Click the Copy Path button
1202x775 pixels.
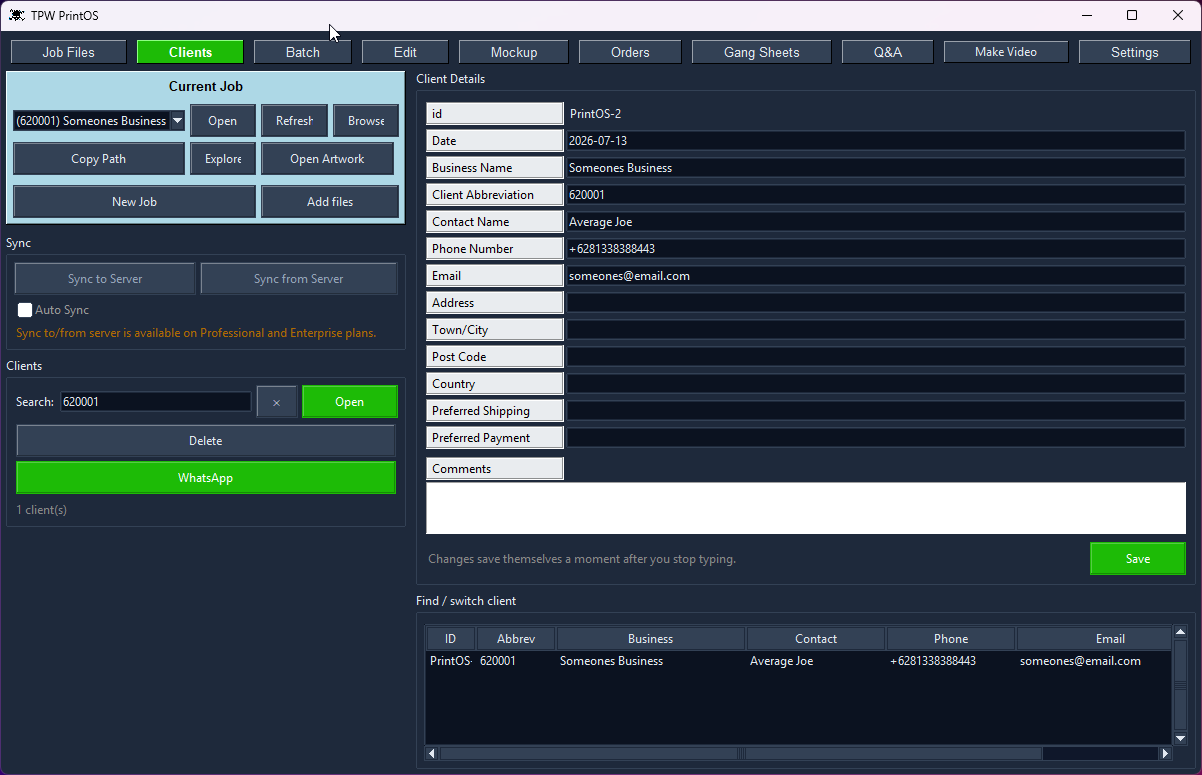tap(99, 159)
